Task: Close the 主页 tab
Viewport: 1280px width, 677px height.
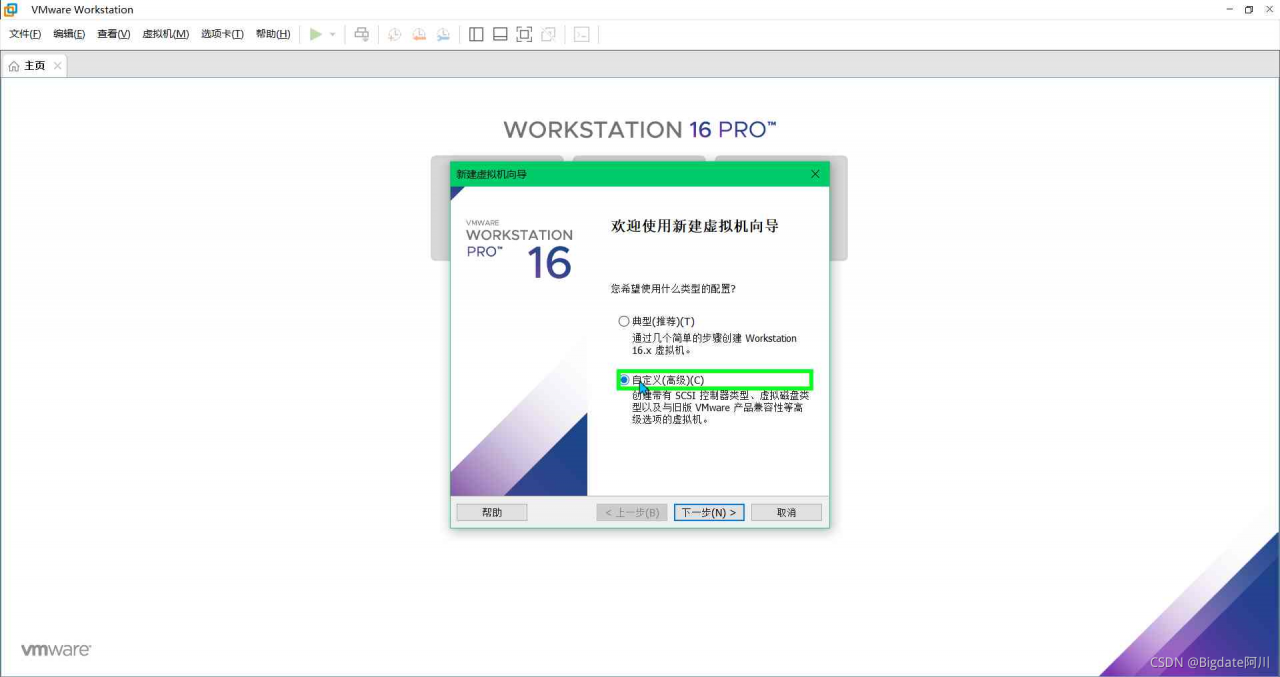Action: (58, 66)
